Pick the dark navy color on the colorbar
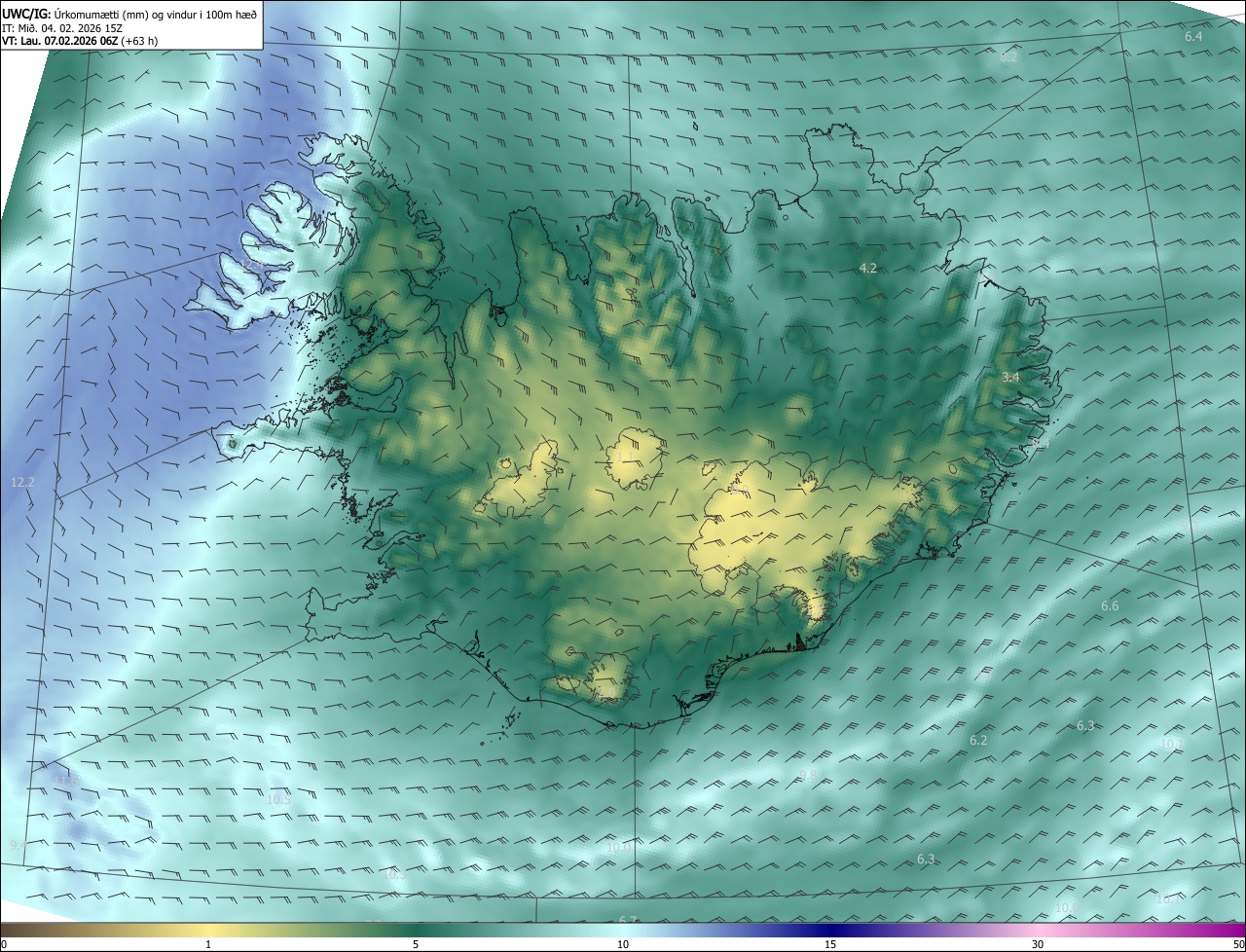Viewport: 1246px width, 952px height. coord(830,930)
